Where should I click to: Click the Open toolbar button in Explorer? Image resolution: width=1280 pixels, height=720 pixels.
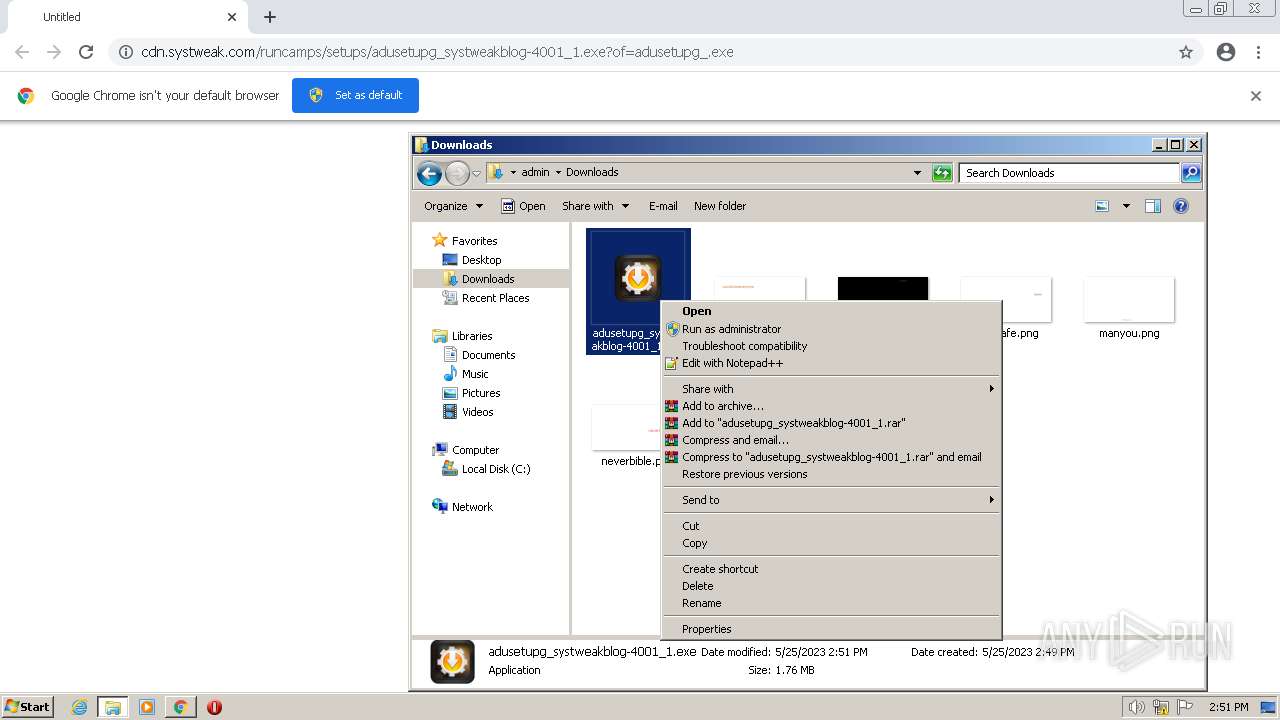coord(523,206)
